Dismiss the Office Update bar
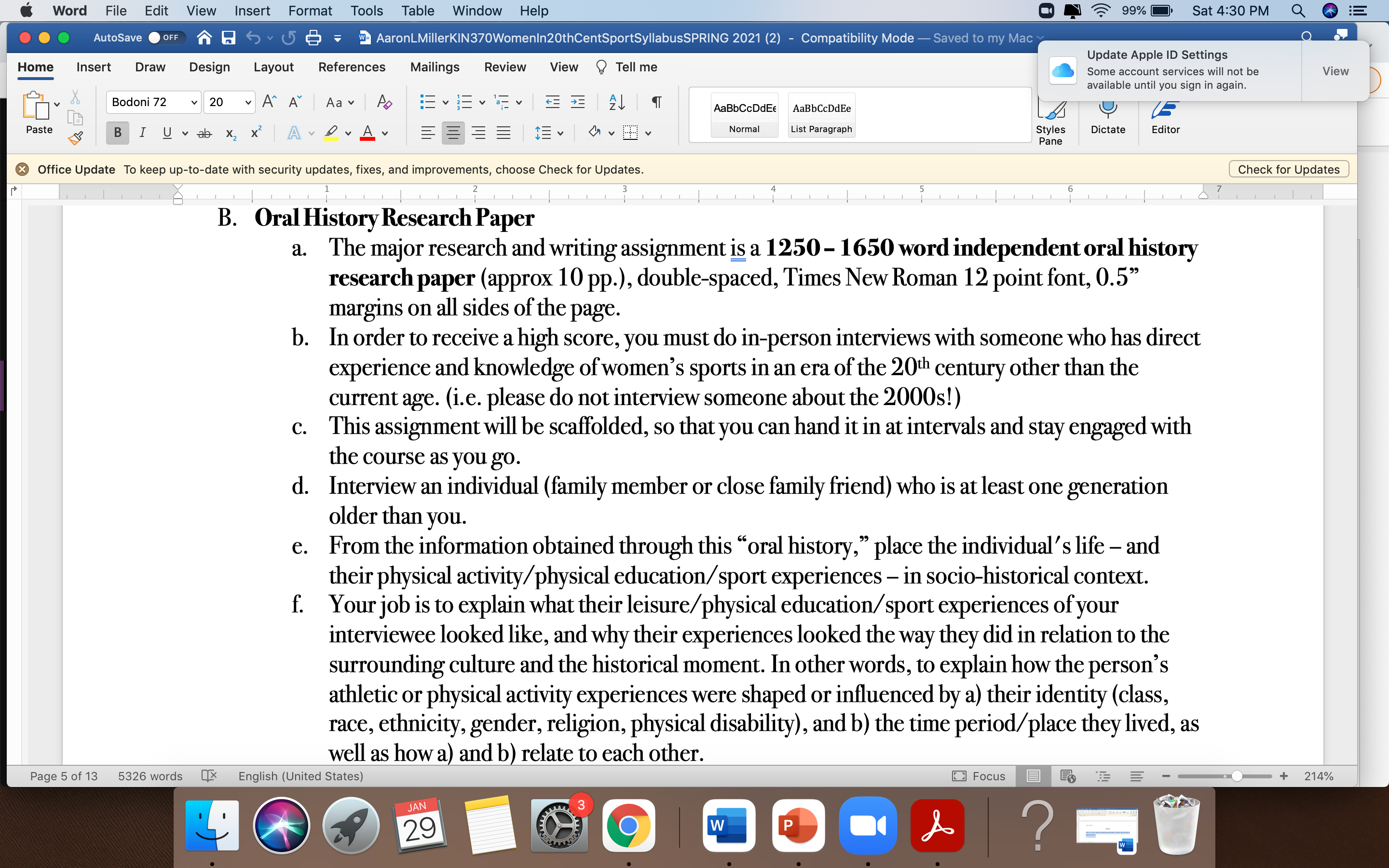The image size is (1389, 868). click(x=22, y=169)
